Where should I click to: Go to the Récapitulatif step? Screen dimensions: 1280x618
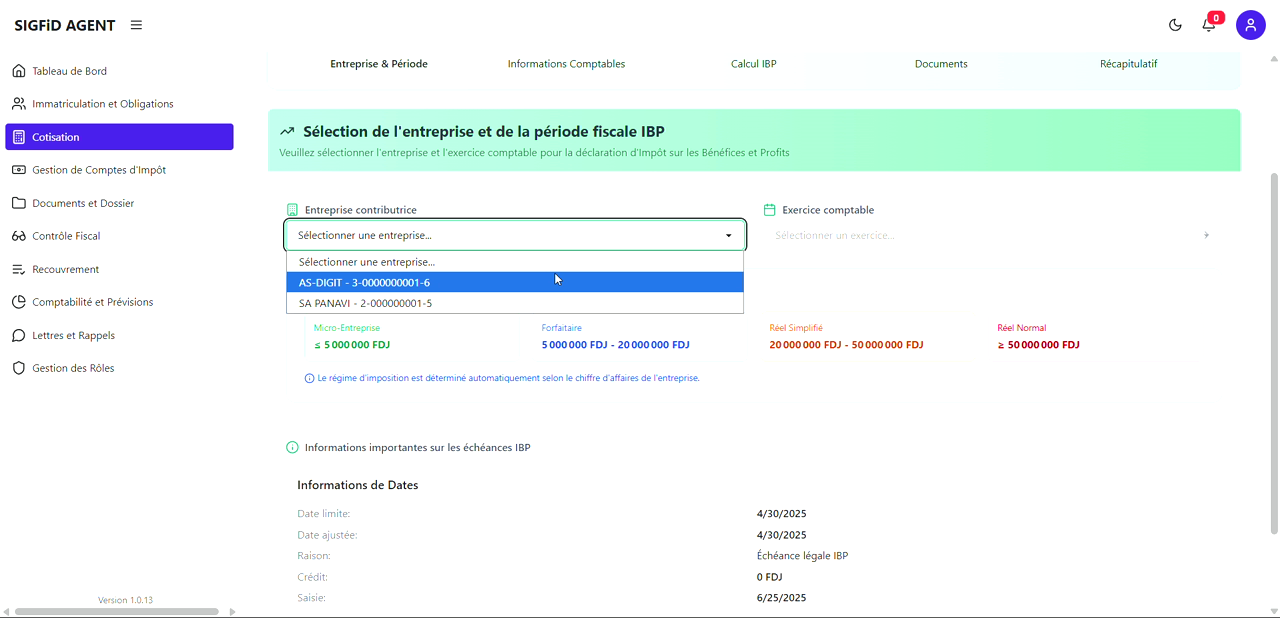coord(1128,63)
